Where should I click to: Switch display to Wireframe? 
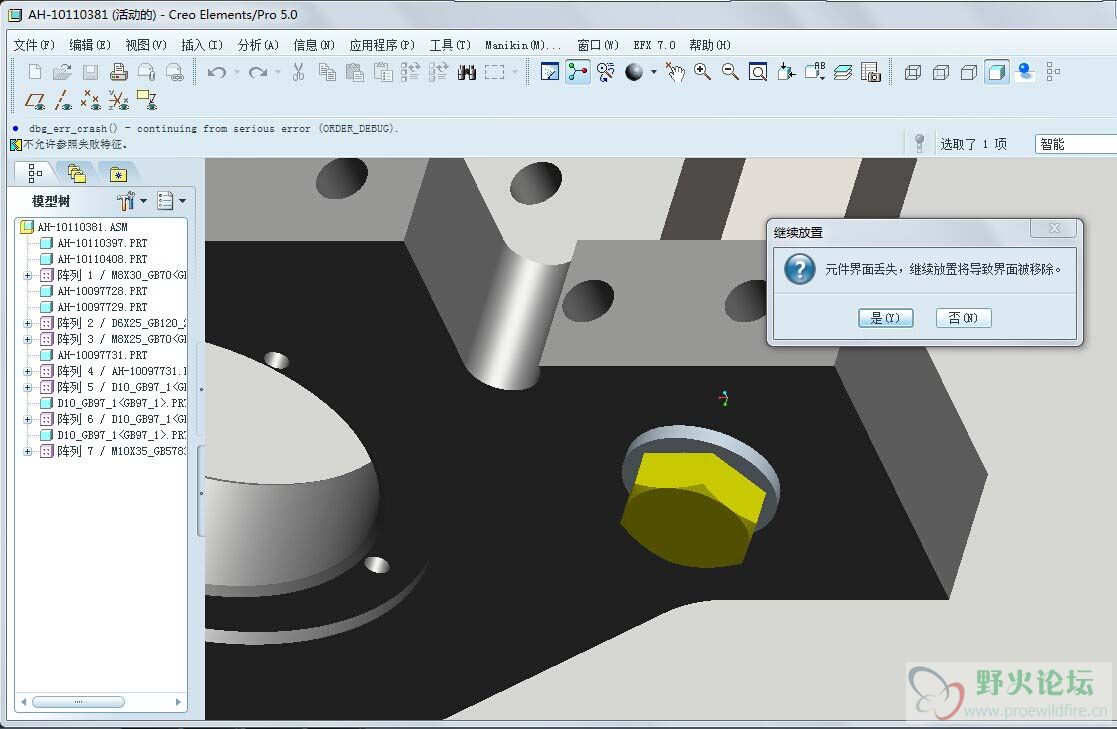[913, 72]
